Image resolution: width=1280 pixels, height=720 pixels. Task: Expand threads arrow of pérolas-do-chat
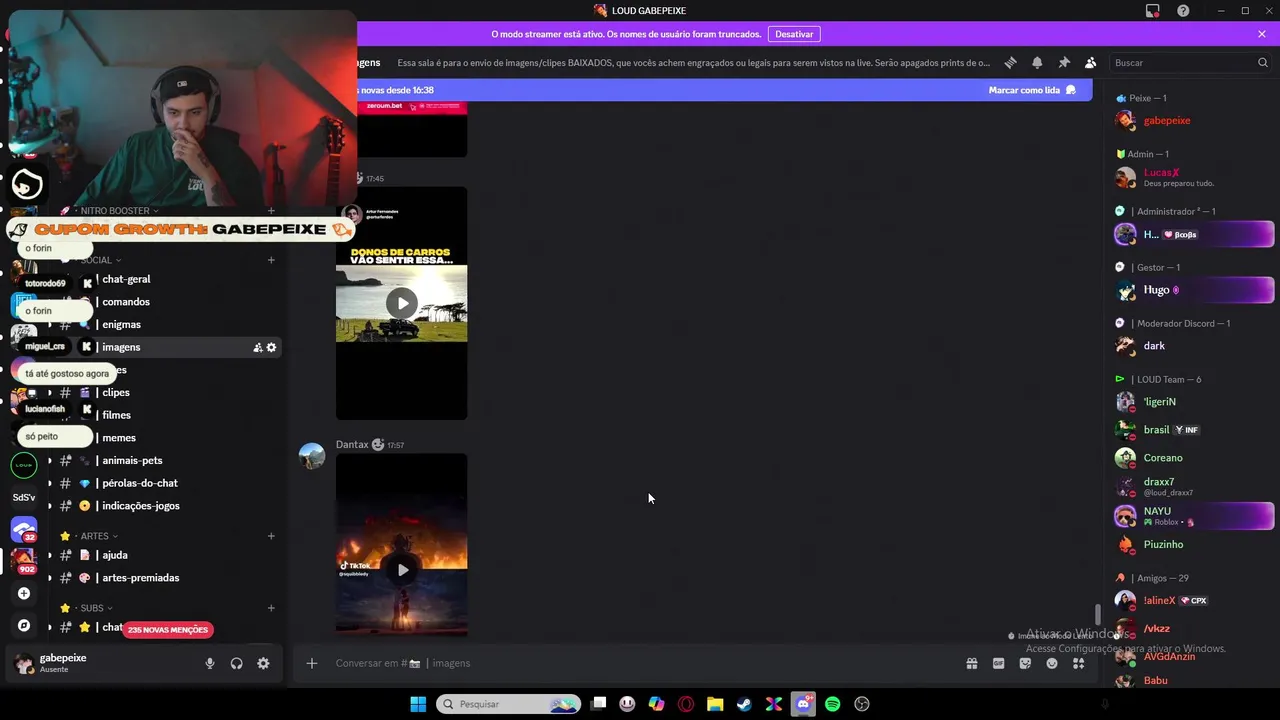point(50,483)
